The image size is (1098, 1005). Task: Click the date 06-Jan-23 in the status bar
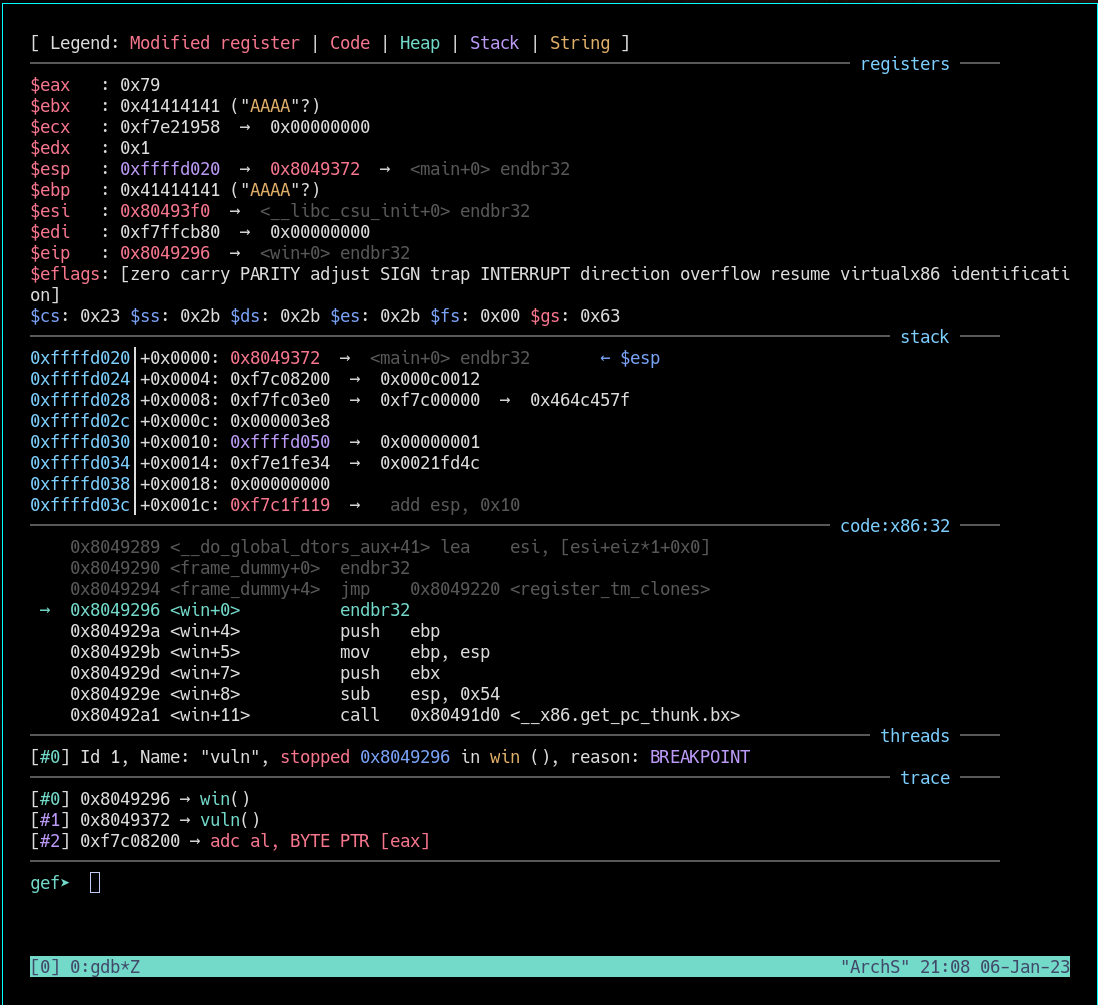(x=1024, y=966)
